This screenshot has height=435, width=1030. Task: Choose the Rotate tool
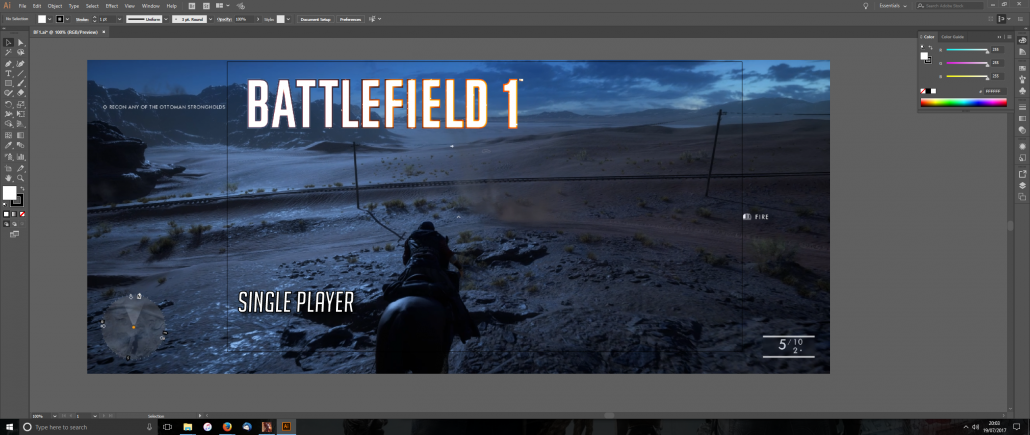tap(9, 104)
